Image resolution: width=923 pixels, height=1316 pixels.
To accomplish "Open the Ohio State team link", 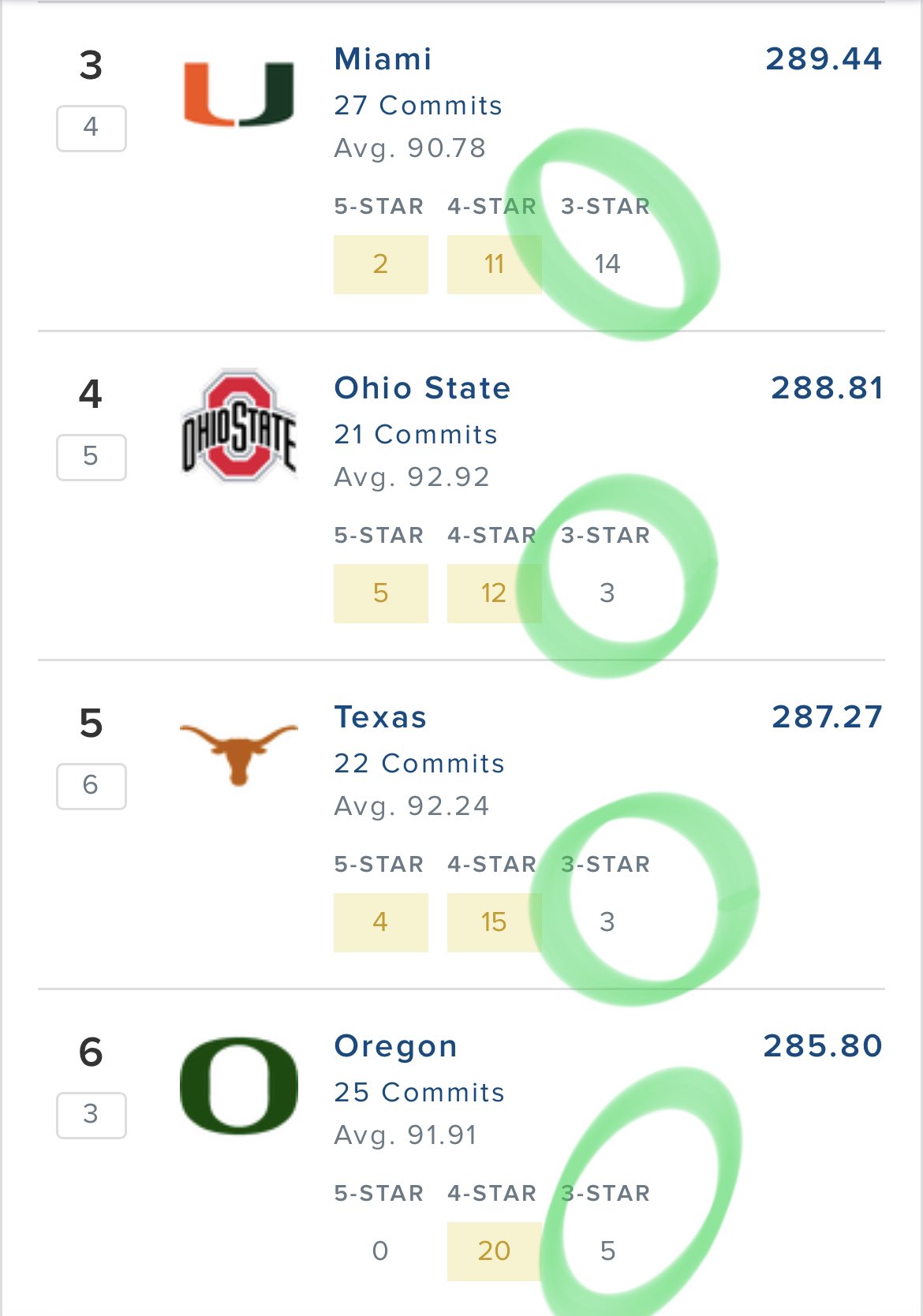I will pyautogui.click(x=422, y=388).
